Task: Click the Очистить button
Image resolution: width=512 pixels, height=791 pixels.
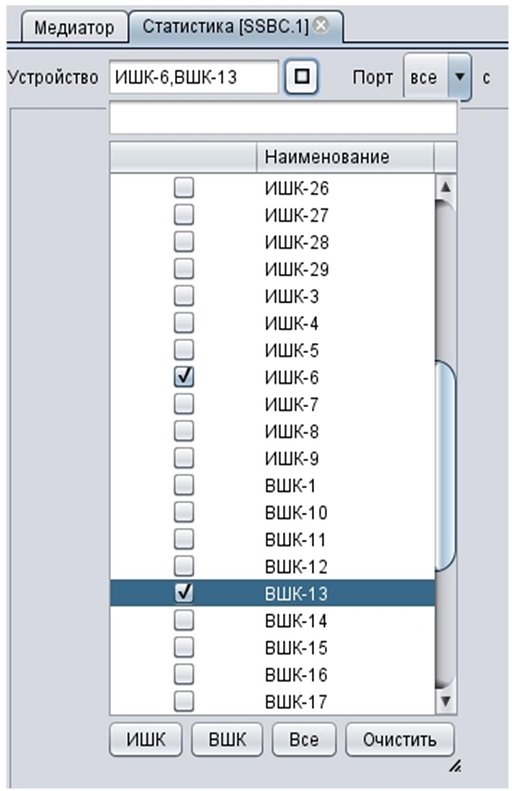Action: [400, 740]
